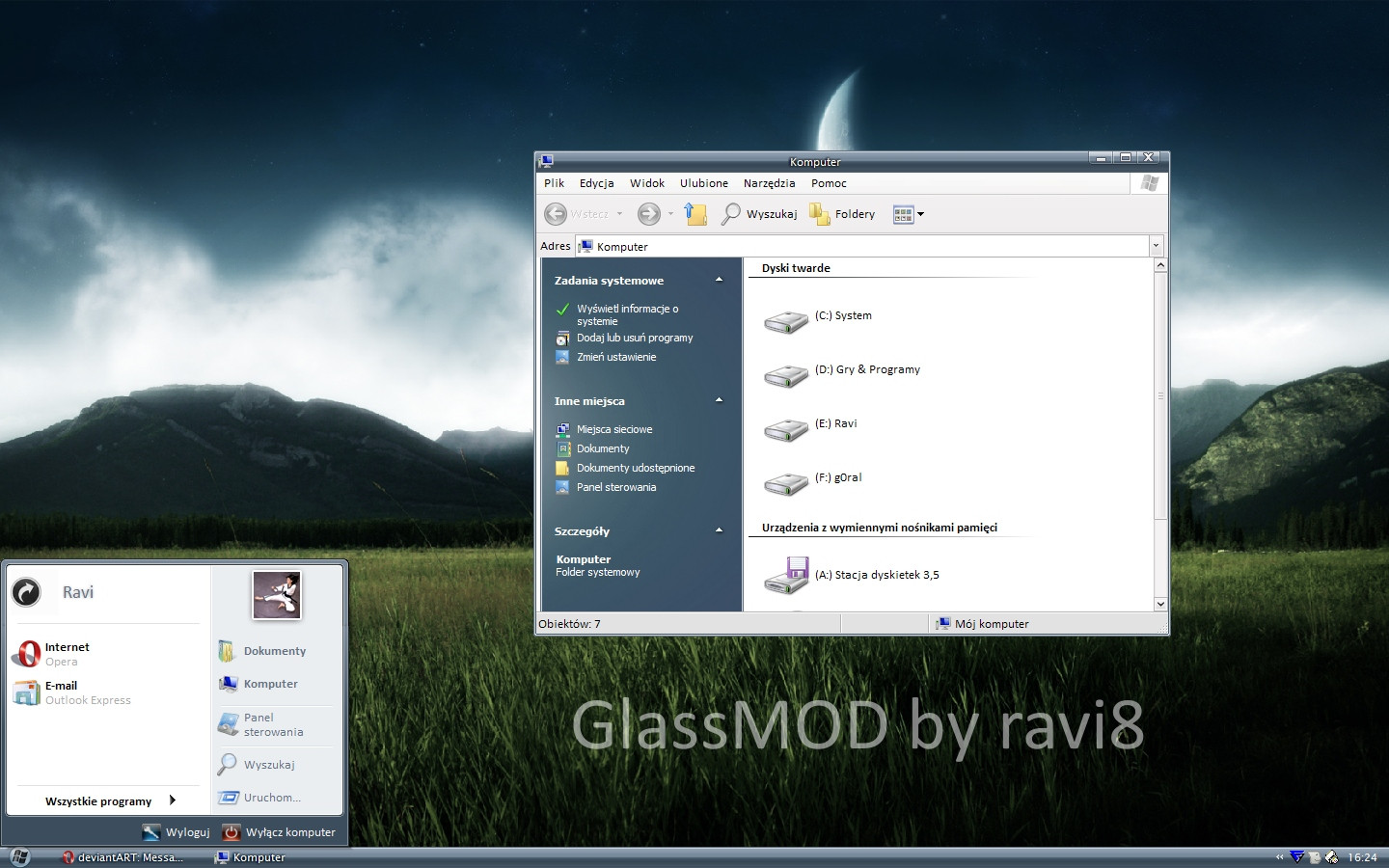Open the Plik menu

click(x=554, y=183)
